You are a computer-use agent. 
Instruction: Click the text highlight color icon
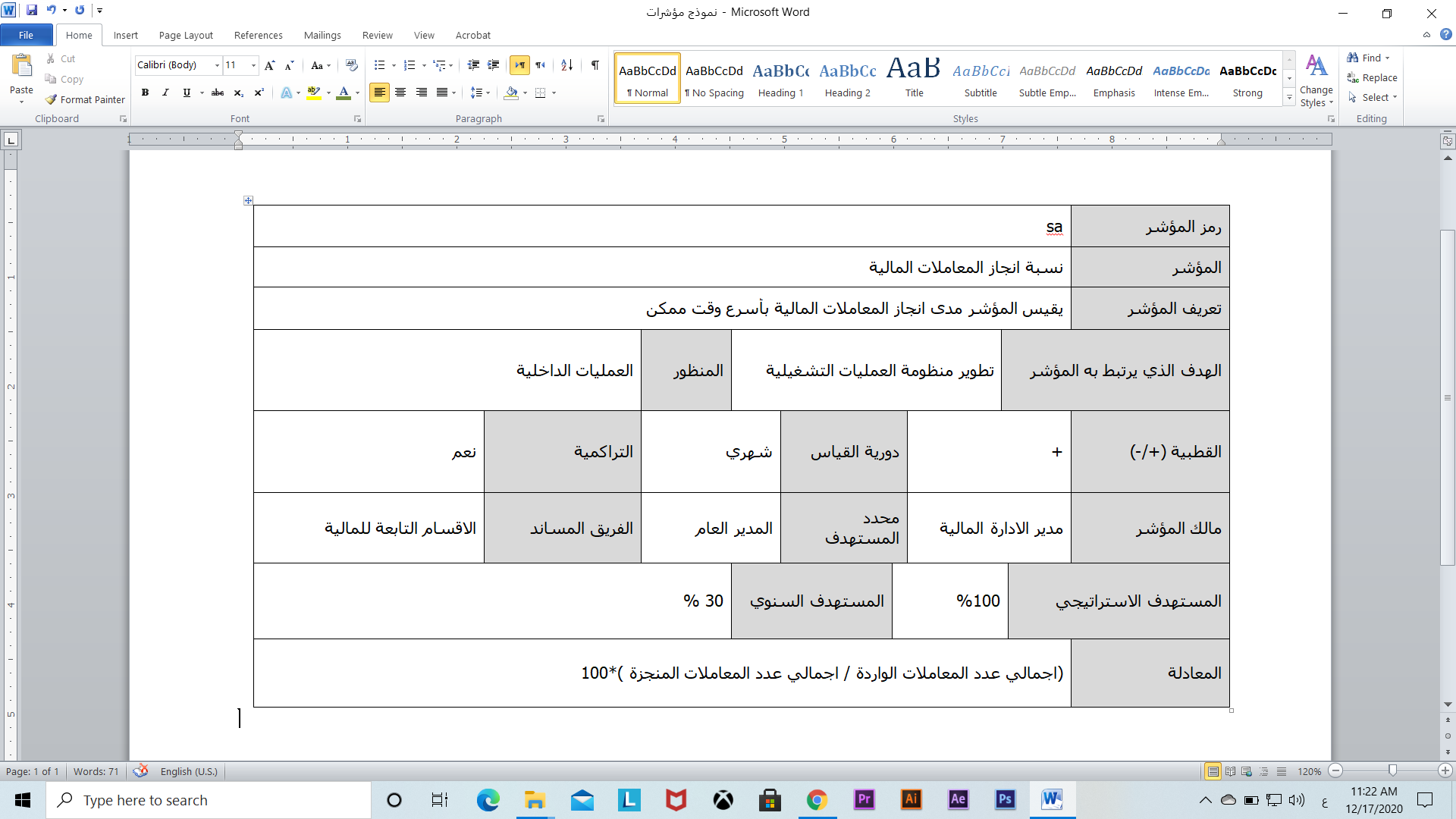(314, 93)
